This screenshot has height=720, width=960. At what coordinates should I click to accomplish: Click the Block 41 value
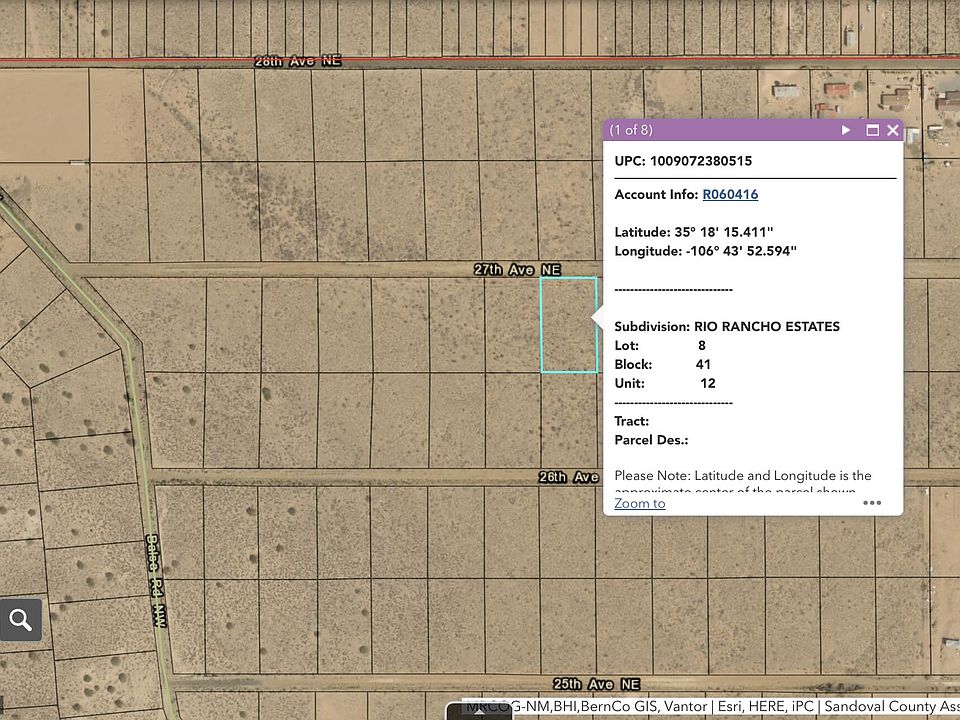(703, 364)
